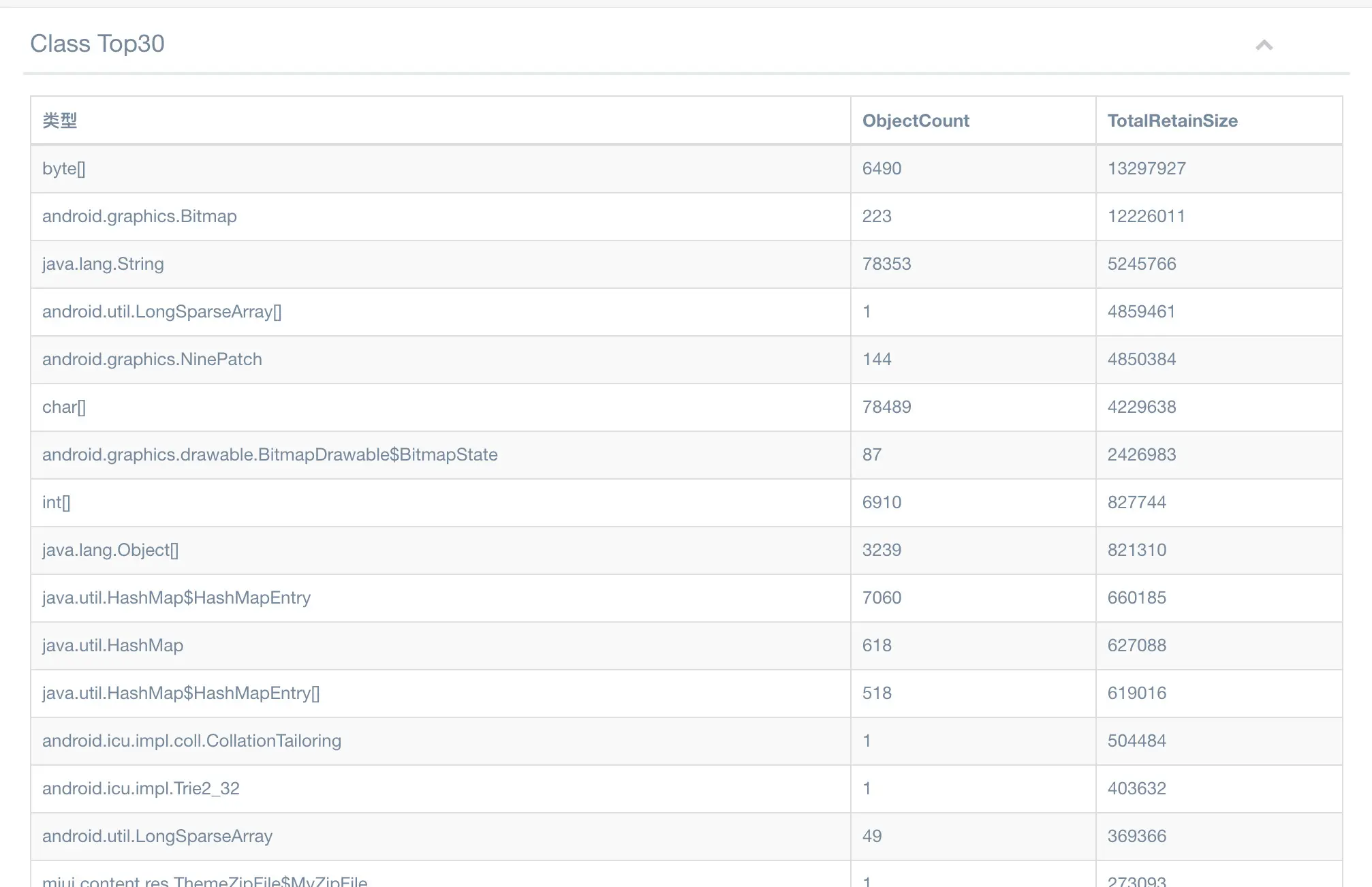Screen dimensions: 1372x887
Task: Select the java.lang.String class entry
Action: (x=103, y=264)
